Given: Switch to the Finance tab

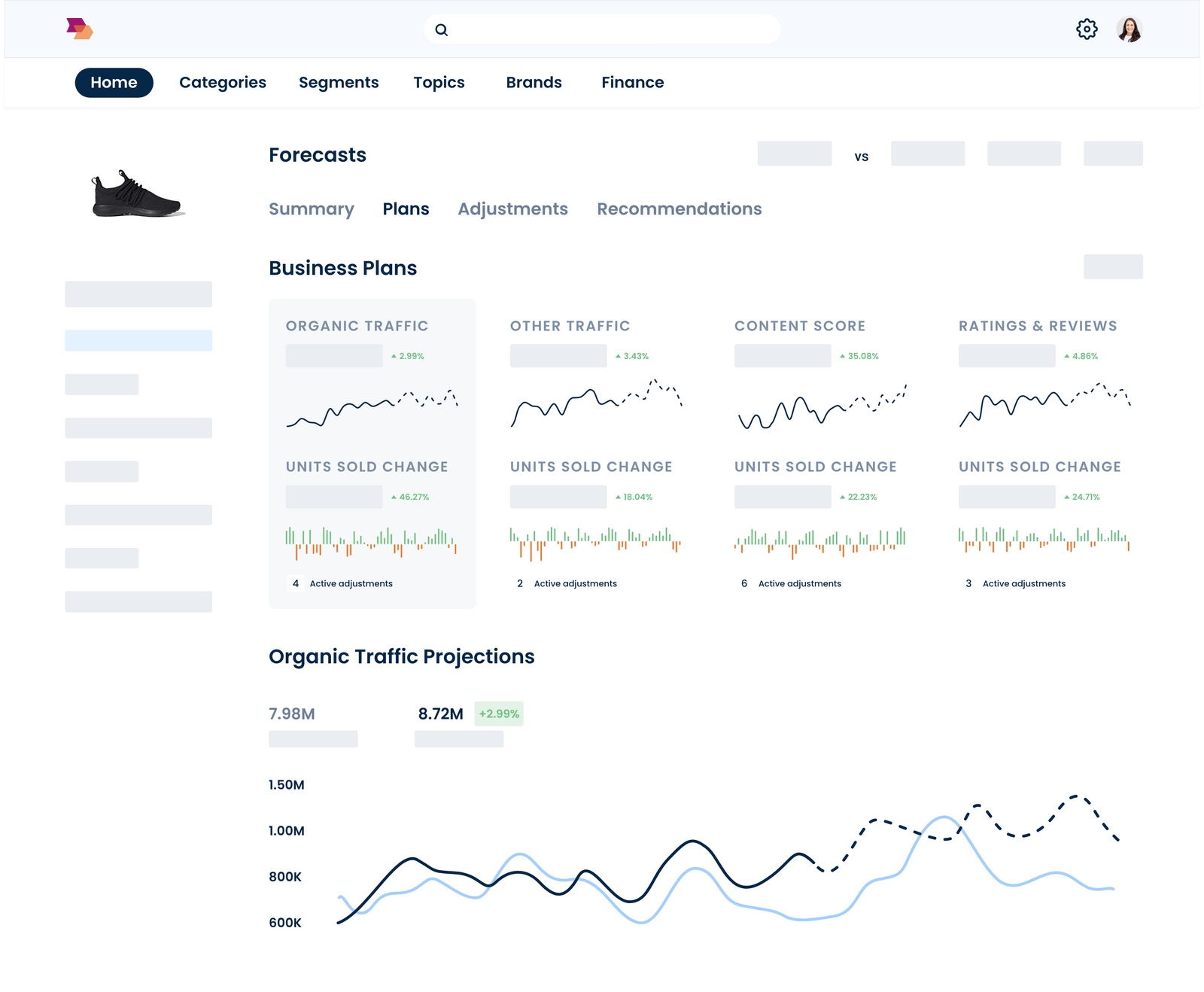Looking at the screenshot, I should point(632,83).
